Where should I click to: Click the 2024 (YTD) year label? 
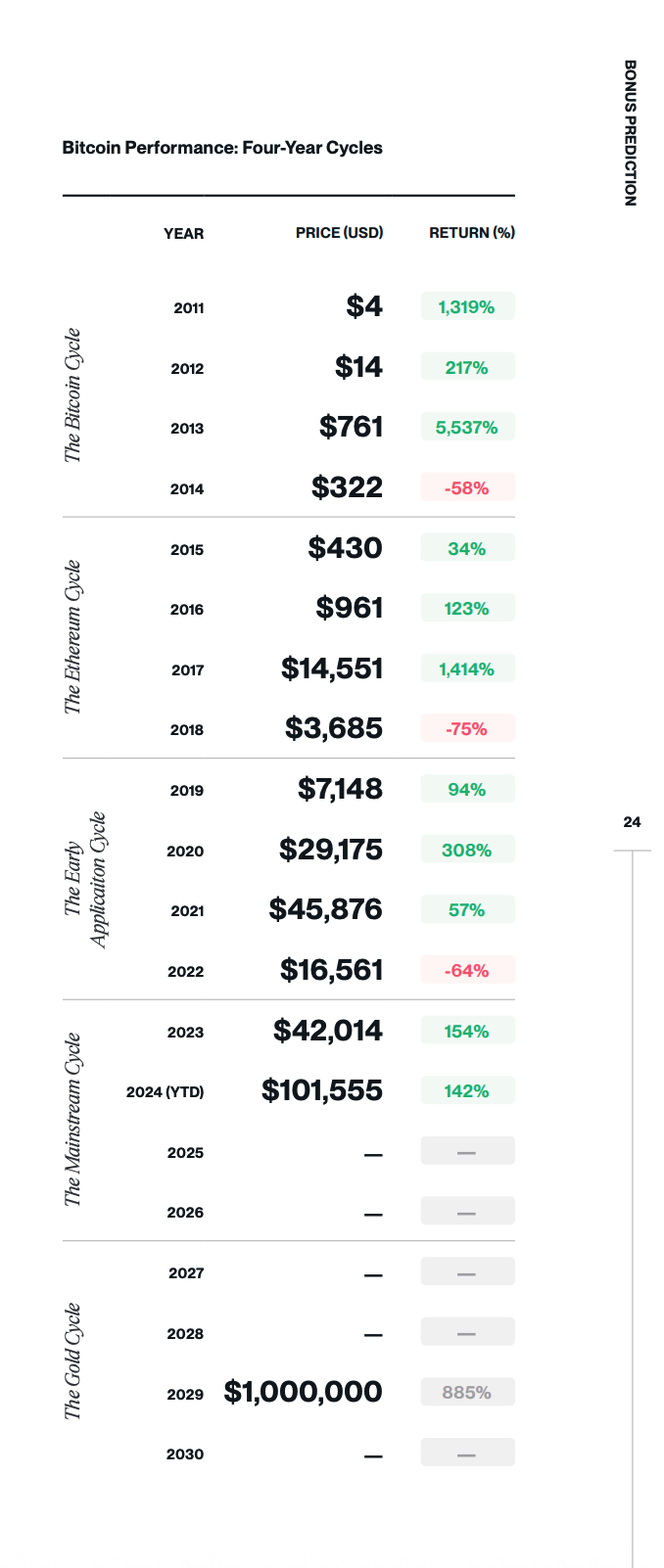coord(166,1091)
